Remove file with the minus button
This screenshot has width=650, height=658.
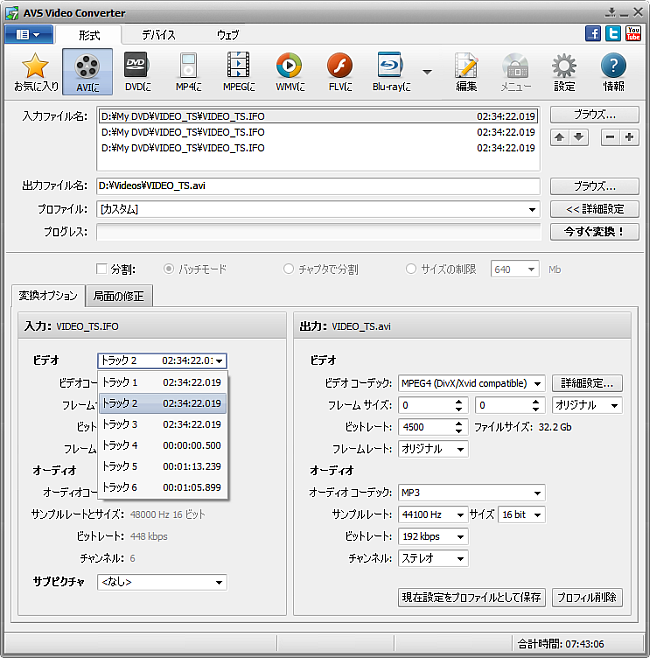coord(610,137)
